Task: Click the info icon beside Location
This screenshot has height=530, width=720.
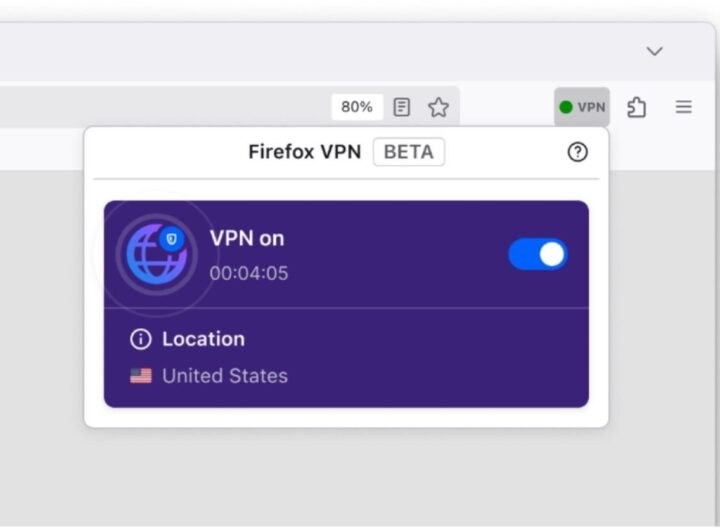Action: [141, 339]
